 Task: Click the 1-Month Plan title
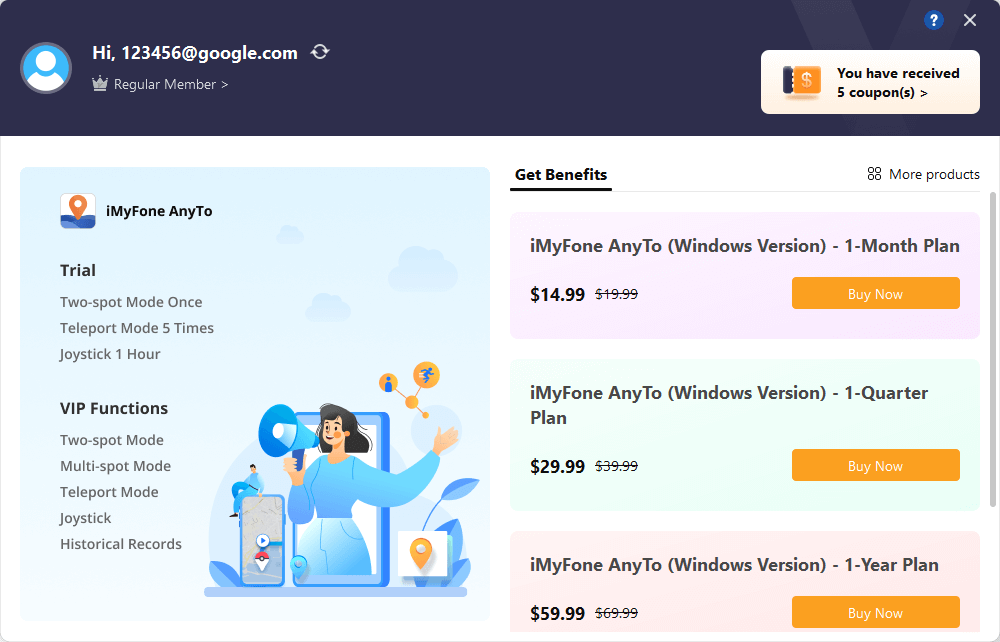tap(745, 246)
